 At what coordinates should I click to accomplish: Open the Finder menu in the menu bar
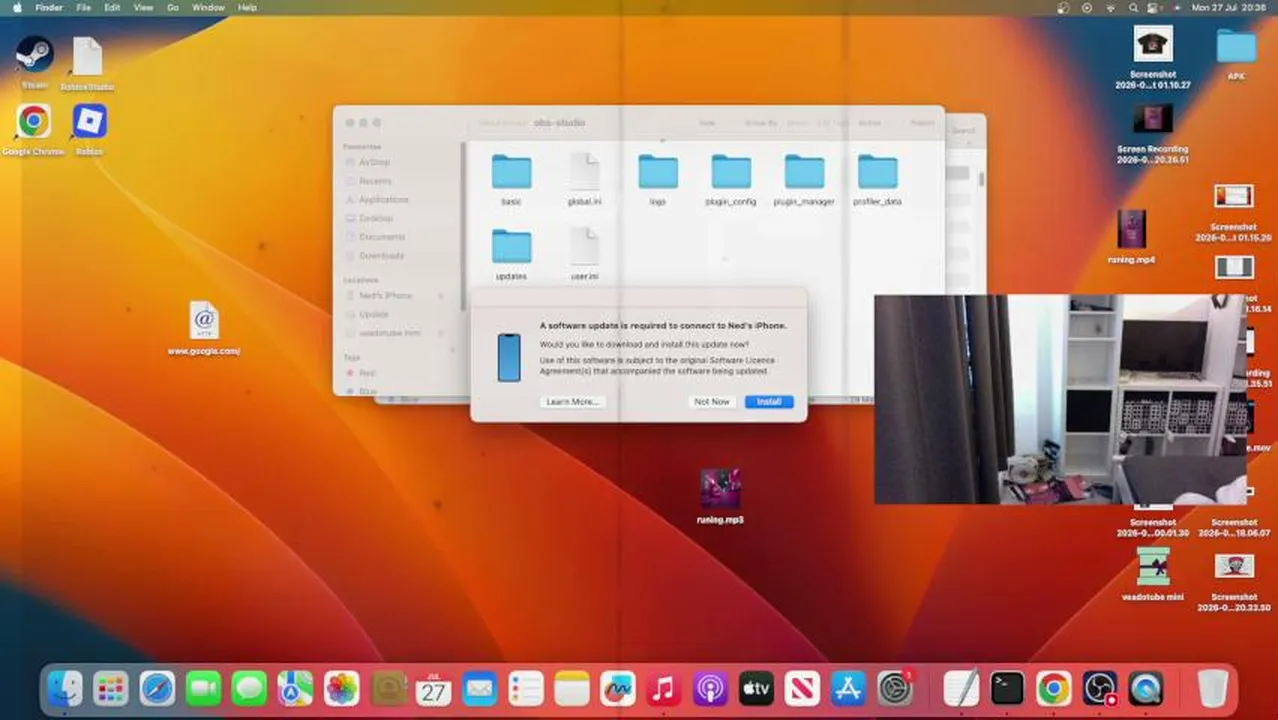point(49,7)
